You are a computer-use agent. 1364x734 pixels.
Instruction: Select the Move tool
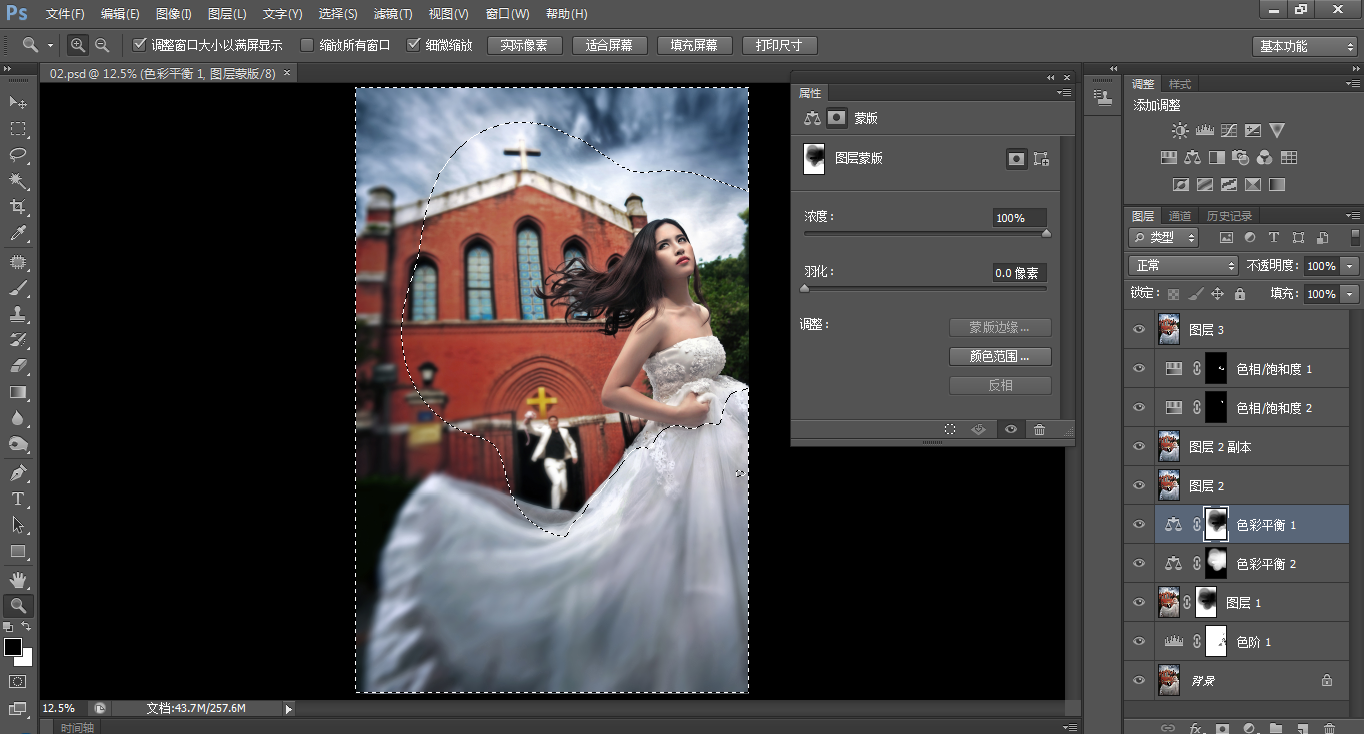coord(18,103)
